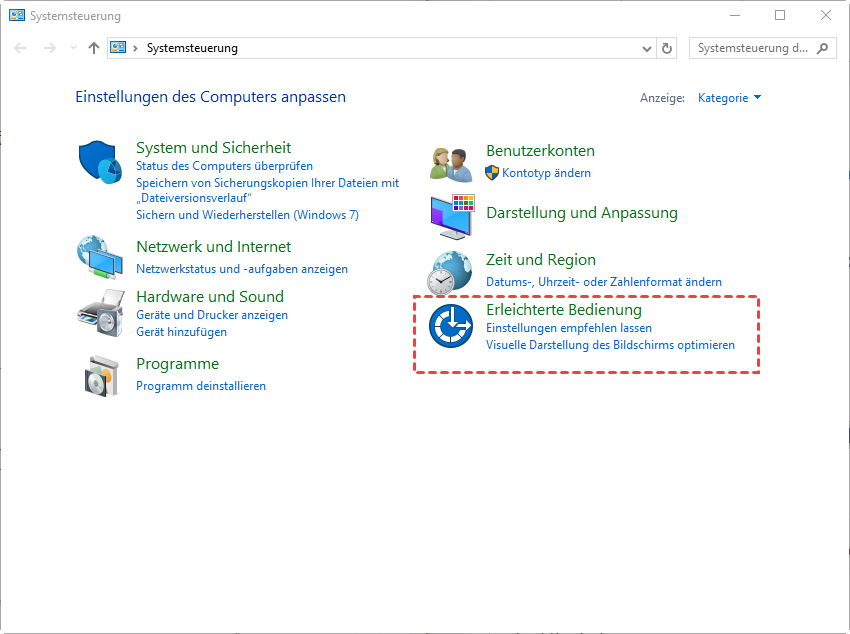The width and height of the screenshot is (850, 634).
Task: Click the Zeit und Region clock icon
Action: 451,271
